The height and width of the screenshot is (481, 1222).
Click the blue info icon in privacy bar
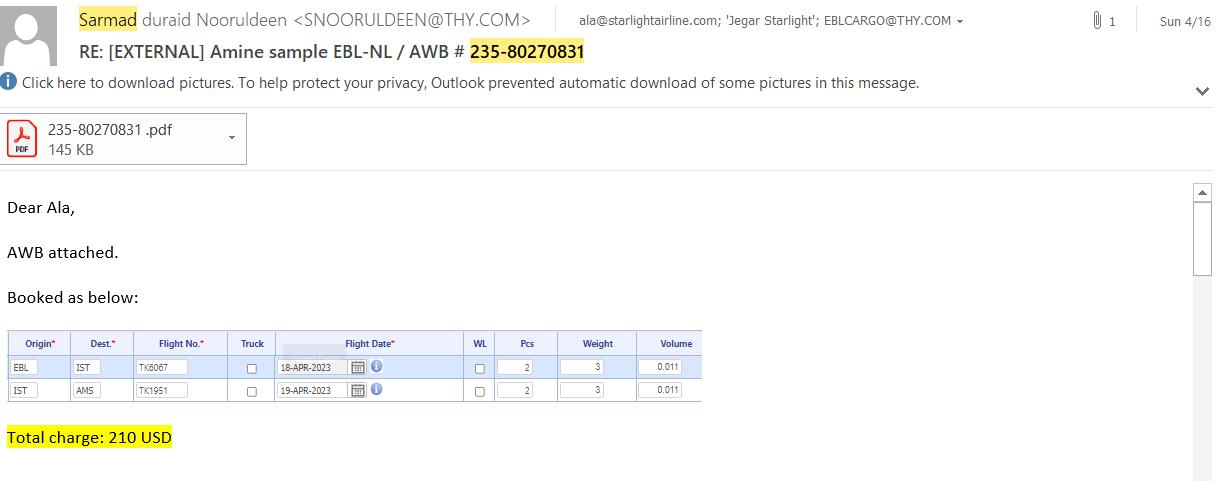[x=9, y=82]
